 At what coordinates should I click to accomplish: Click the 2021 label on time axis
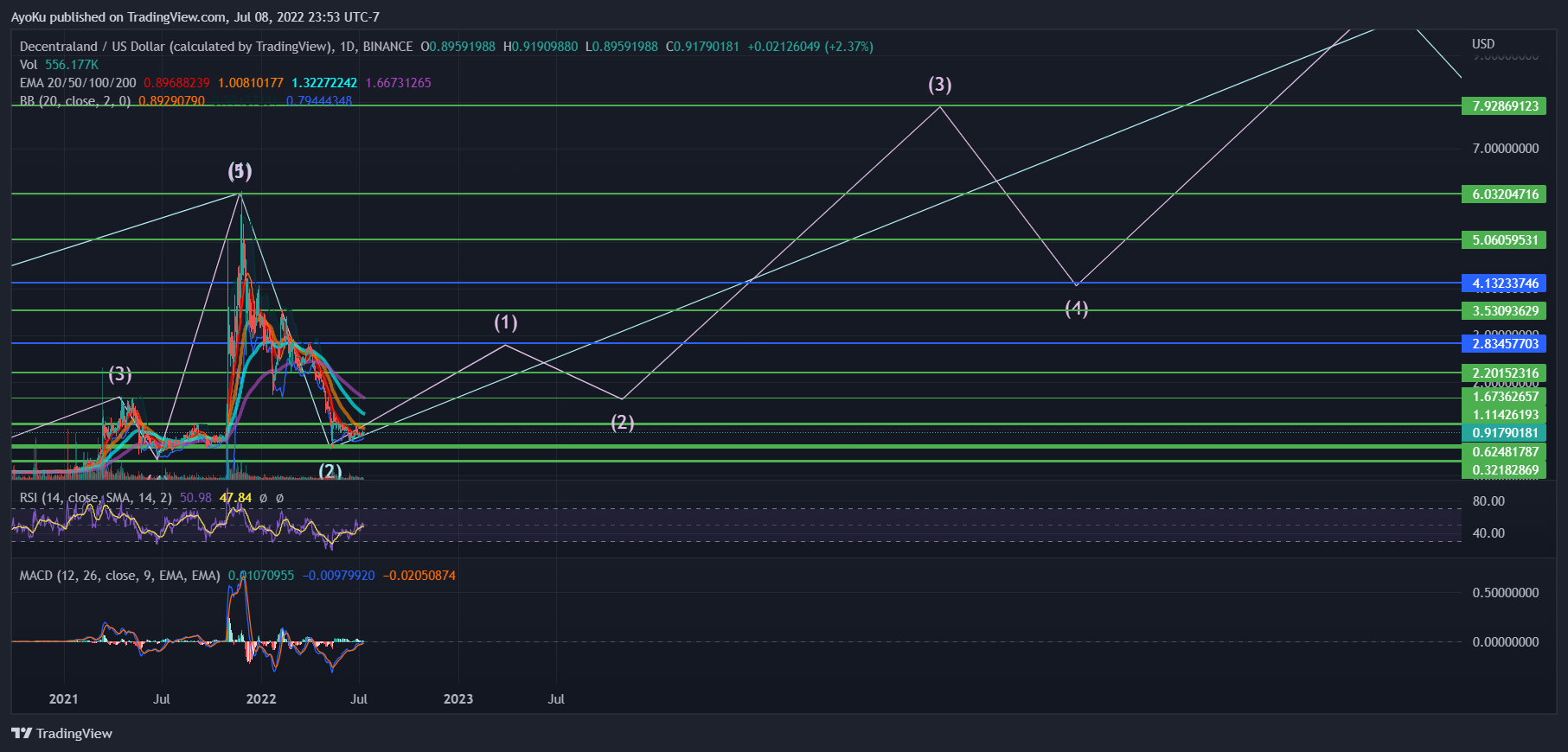point(63,699)
